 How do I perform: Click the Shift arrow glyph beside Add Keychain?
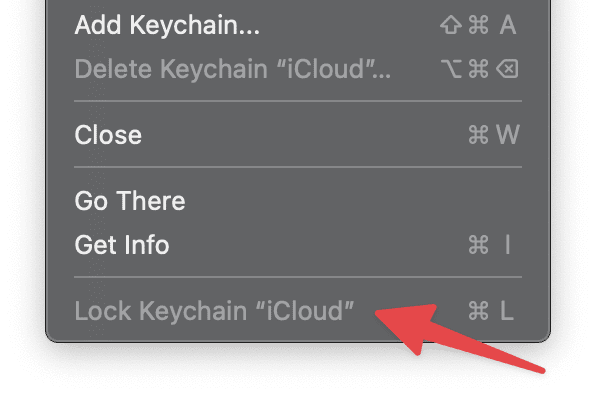[451, 25]
